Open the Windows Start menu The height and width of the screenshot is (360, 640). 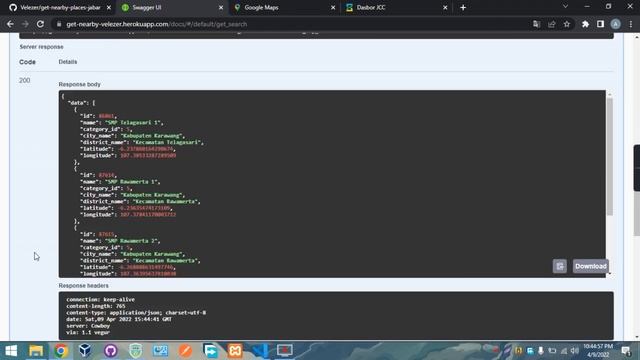click(x=11, y=351)
